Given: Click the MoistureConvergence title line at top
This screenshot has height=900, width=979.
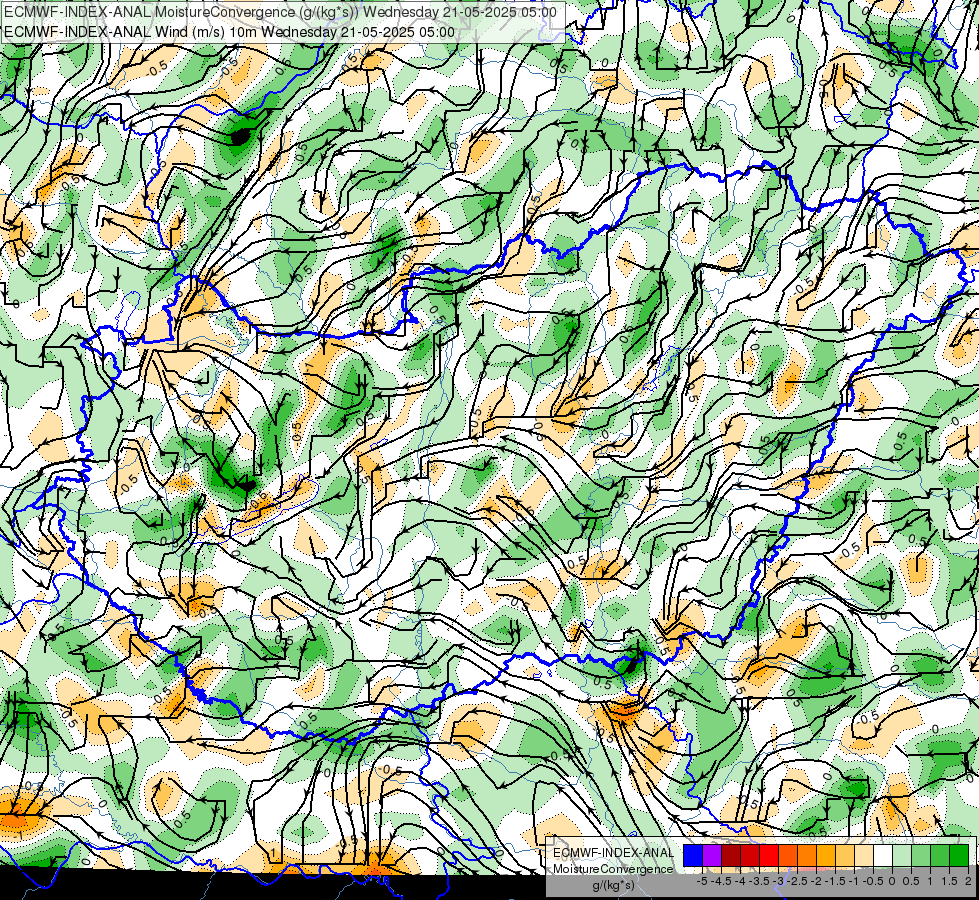Looking at the screenshot, I should (280, 12).
